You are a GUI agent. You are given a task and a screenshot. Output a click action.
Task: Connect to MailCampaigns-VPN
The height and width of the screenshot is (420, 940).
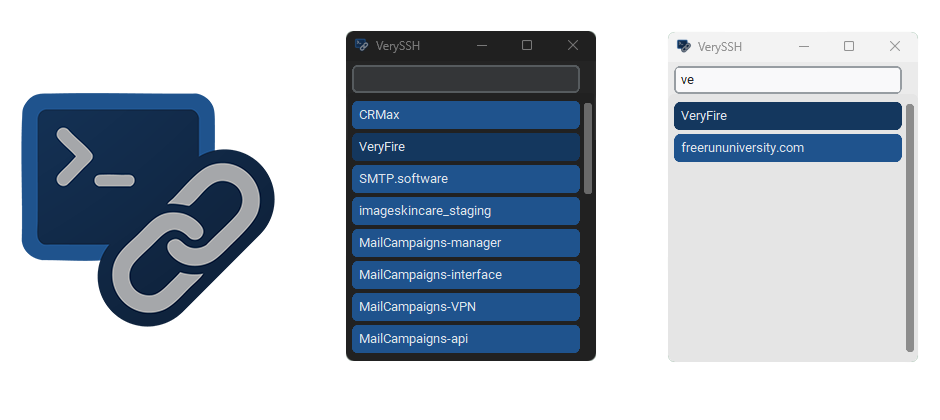point(466,307)
